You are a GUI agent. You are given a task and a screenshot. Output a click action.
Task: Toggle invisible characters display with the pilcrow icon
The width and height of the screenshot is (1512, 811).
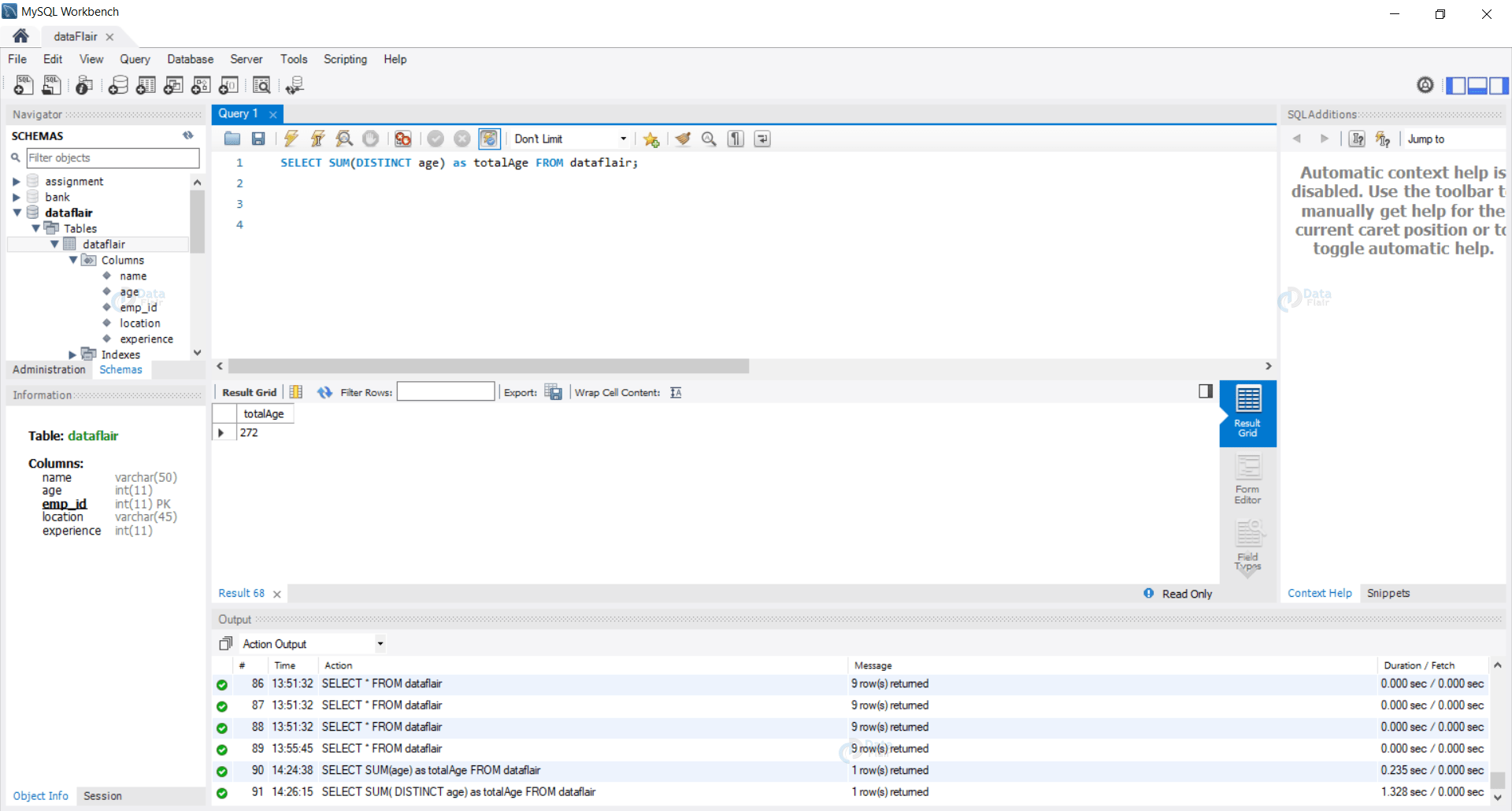pyautogui.click(x=735, y=139)
